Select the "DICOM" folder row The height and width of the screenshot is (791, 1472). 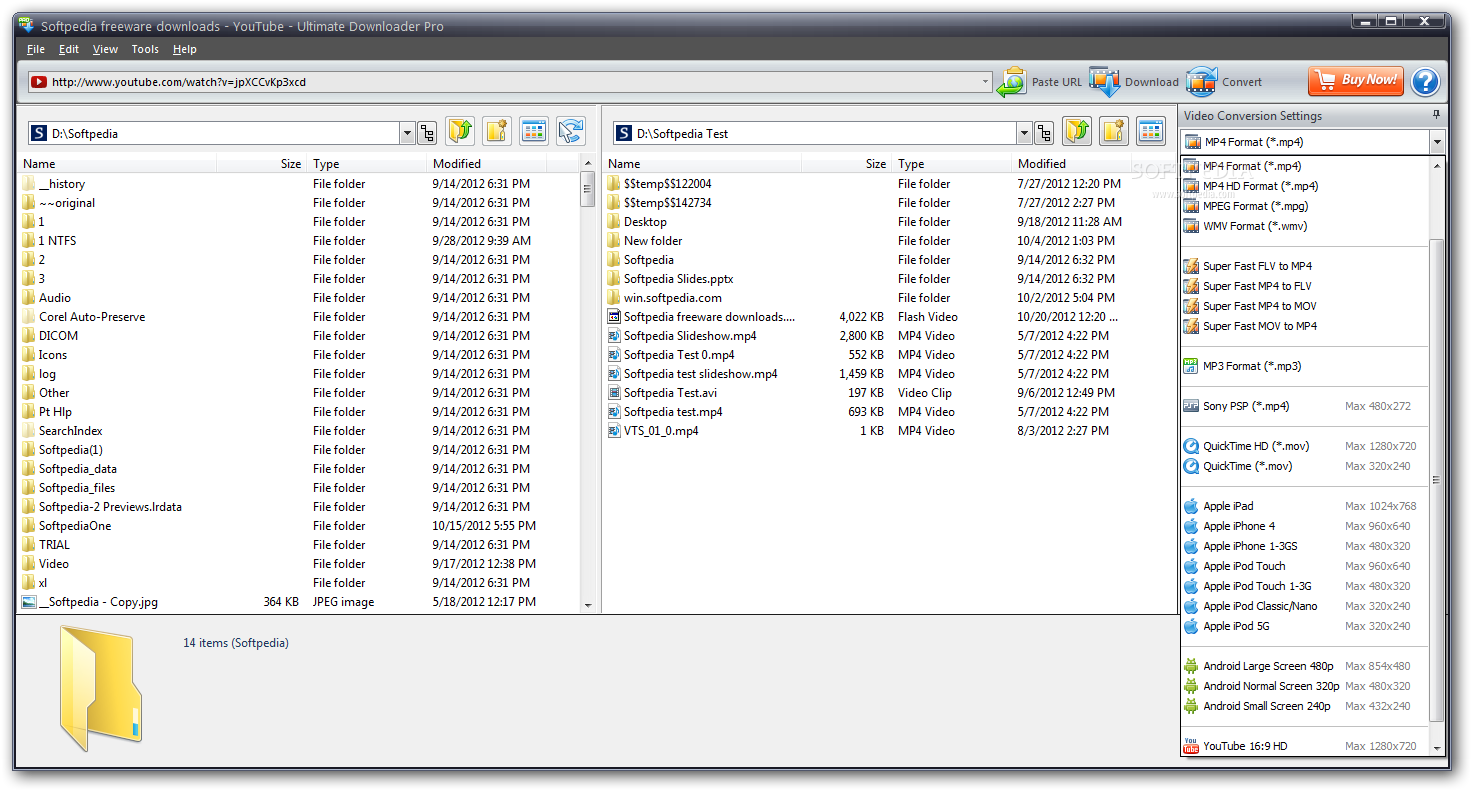point(299,336)
